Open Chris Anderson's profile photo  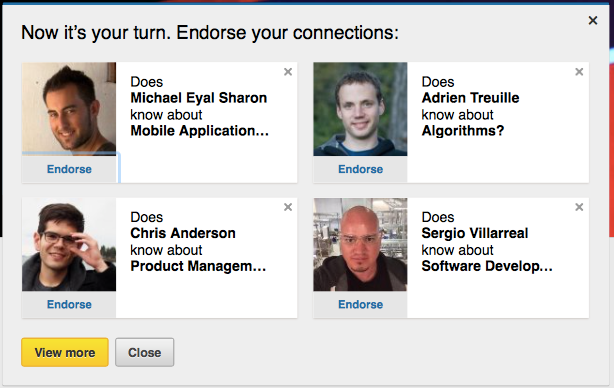click(69, 244)
